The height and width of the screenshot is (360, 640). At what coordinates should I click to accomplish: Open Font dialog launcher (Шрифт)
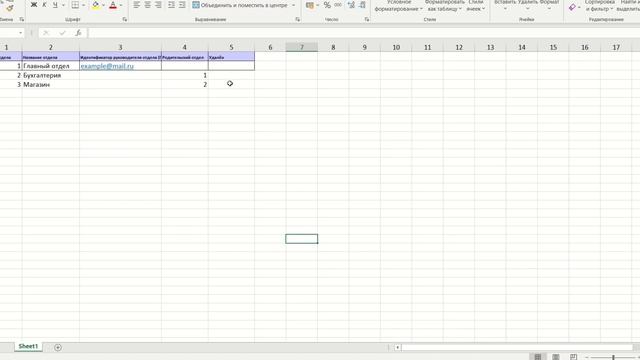pyautogui.click(x=124, y=19)
